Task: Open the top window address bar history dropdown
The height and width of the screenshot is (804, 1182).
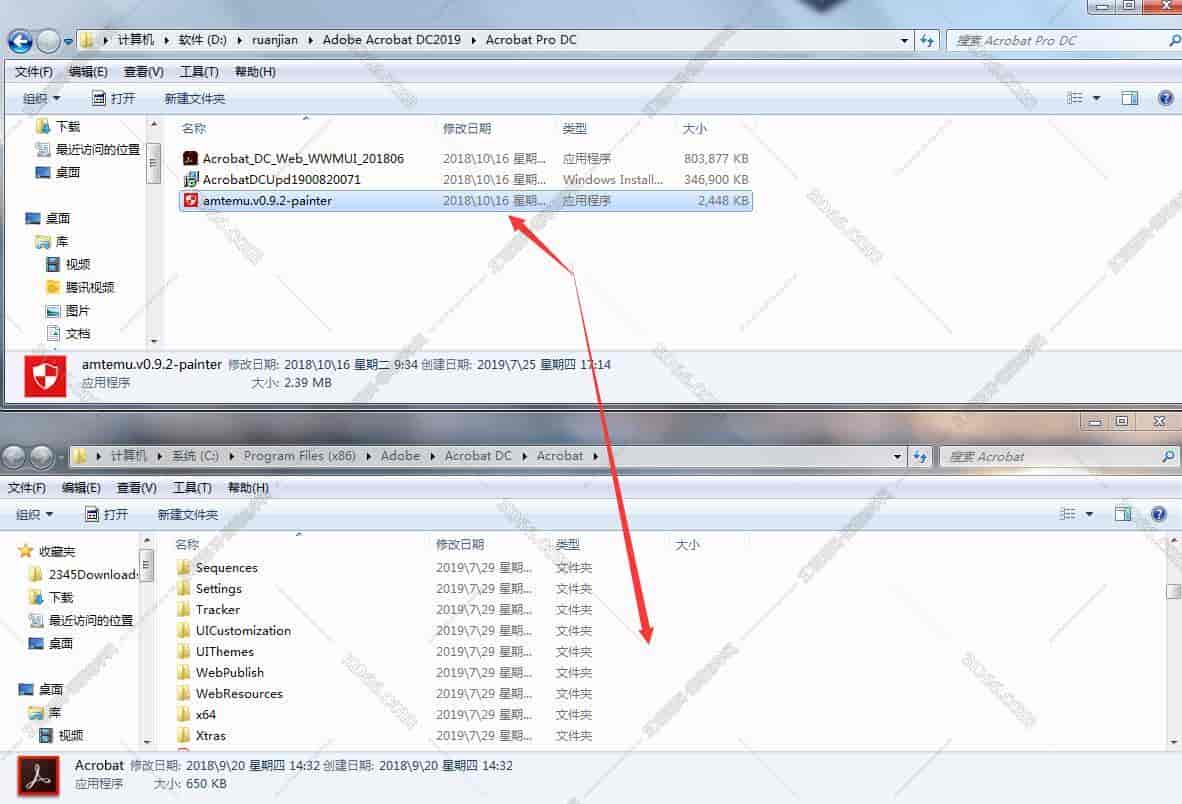Action: click(904, 41)
